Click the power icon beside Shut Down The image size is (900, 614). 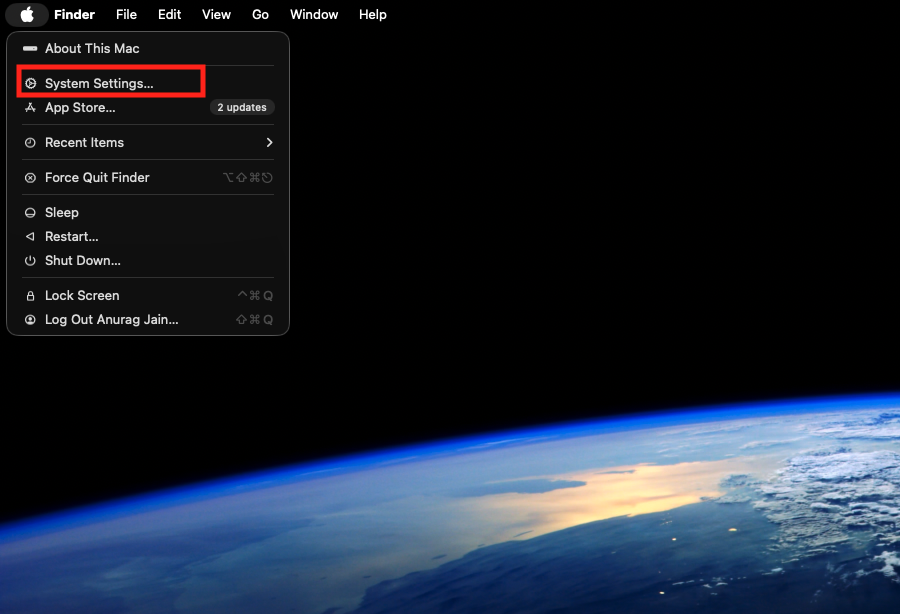click(30, 261)
